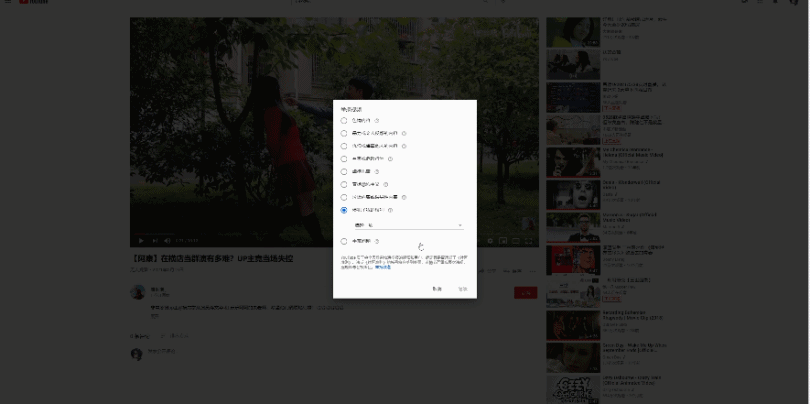Image resolution: width=810 pixels, height=404 pixels.
Task: Click the video player play button
Action: [x=141, y=241]
